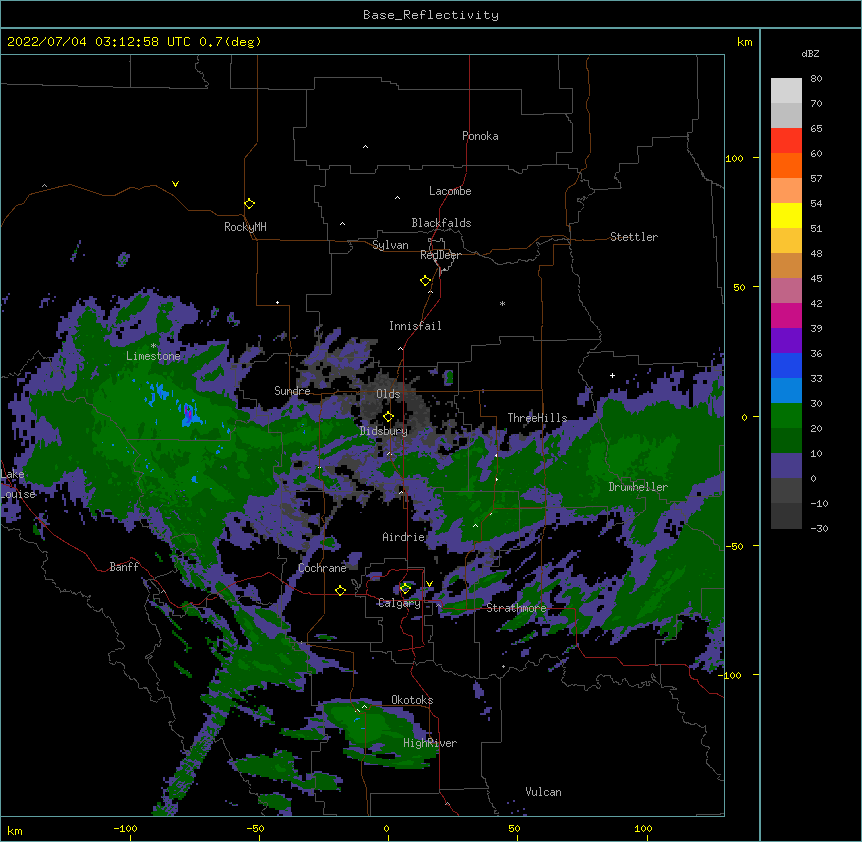Click the HighRiver town label
This screenshot has height=842, width=862.
pos(429,743)
